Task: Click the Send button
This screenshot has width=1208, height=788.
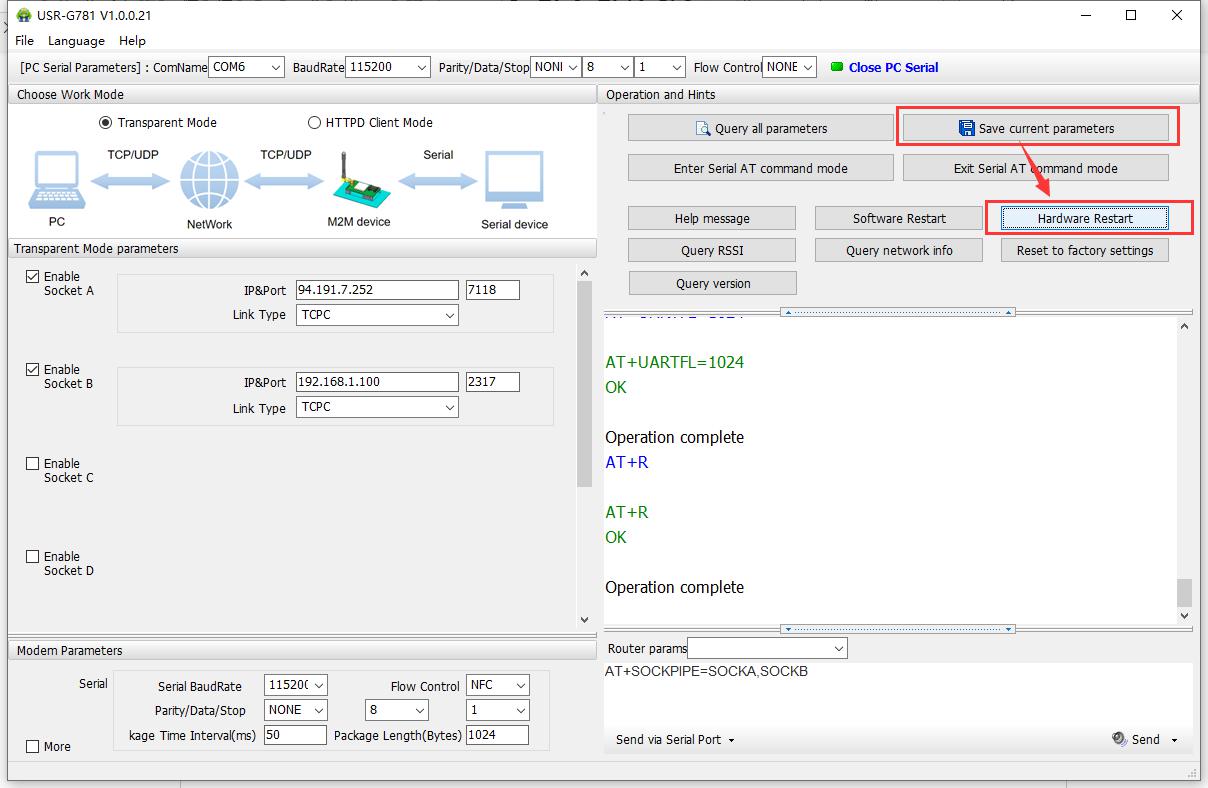Action: pos(1145,739)
